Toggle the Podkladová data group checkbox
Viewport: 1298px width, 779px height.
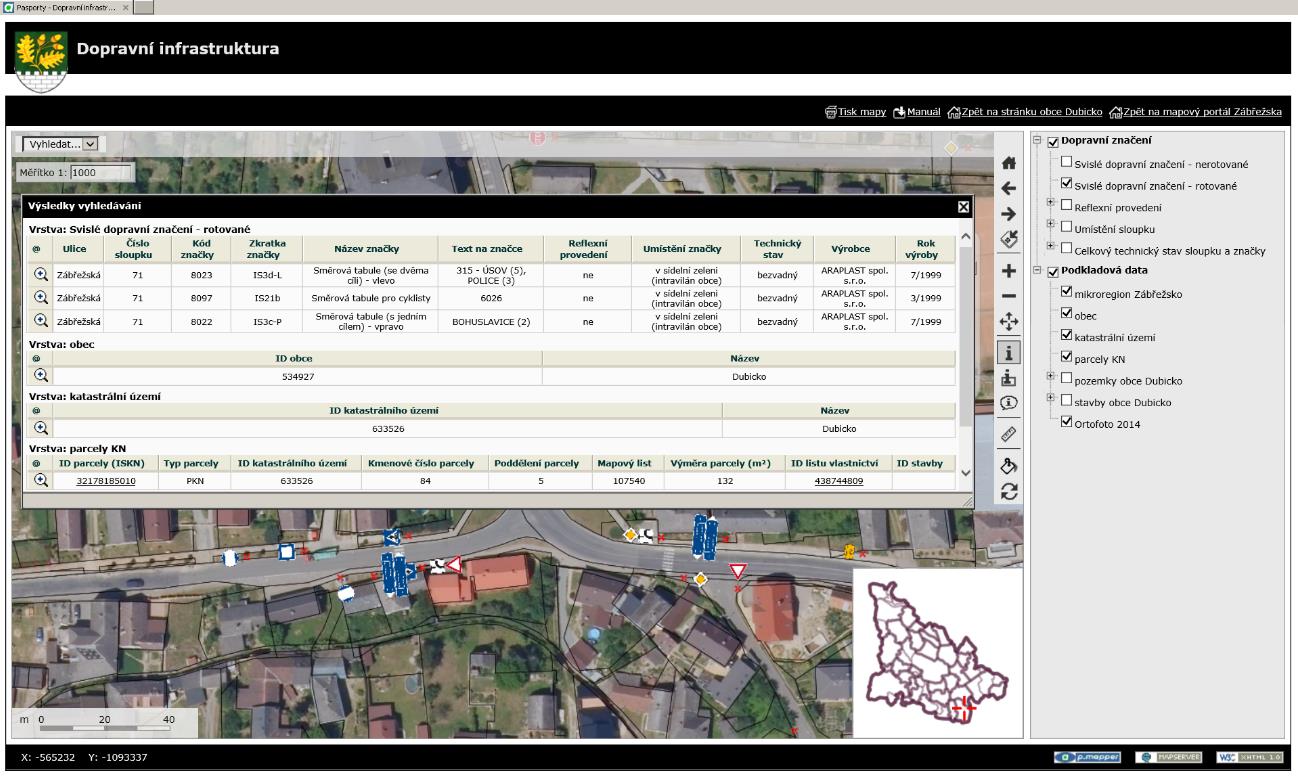1052,271
